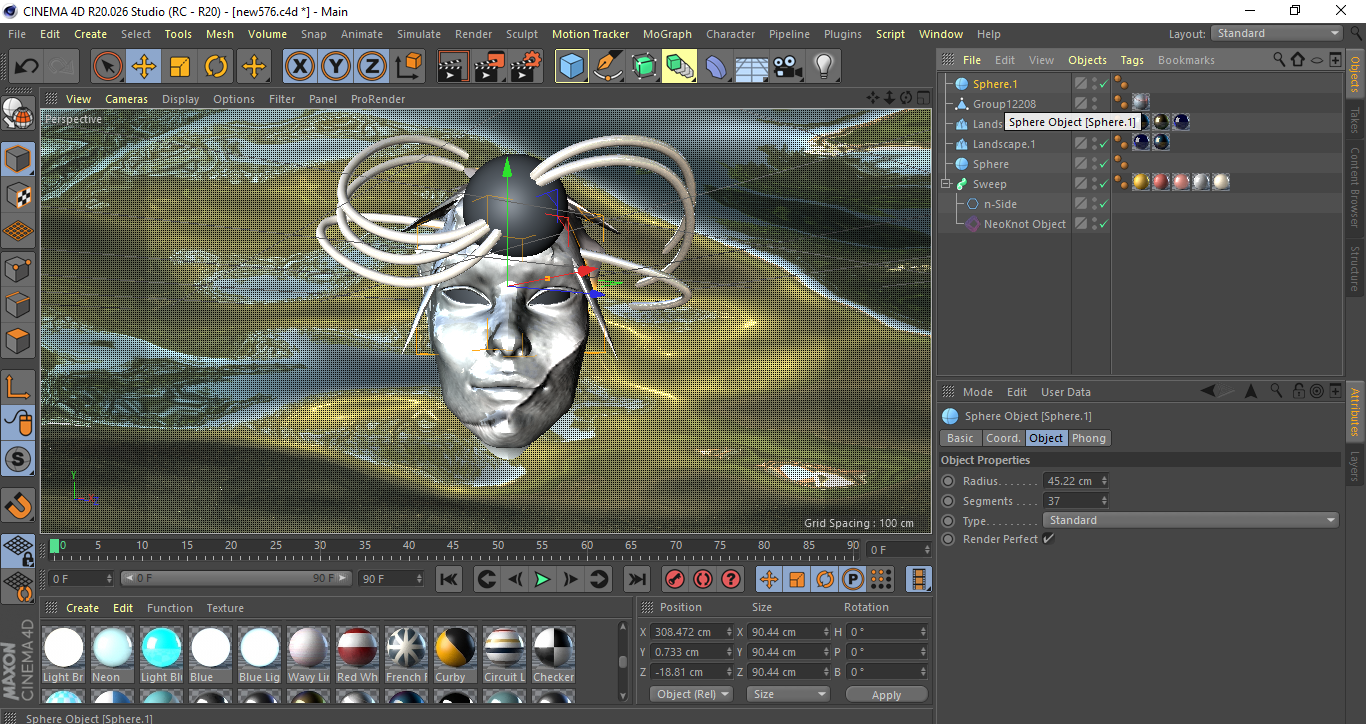Select the Scale tool
This screenshot has width=1366, height=724.
(x=180, y=66)
